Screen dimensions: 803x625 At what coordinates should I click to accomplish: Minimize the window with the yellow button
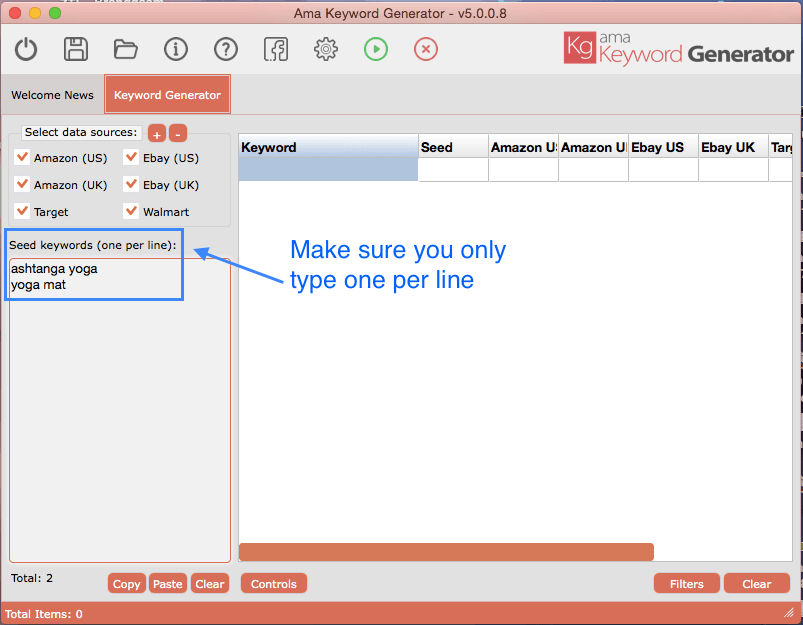coord(35,13)
